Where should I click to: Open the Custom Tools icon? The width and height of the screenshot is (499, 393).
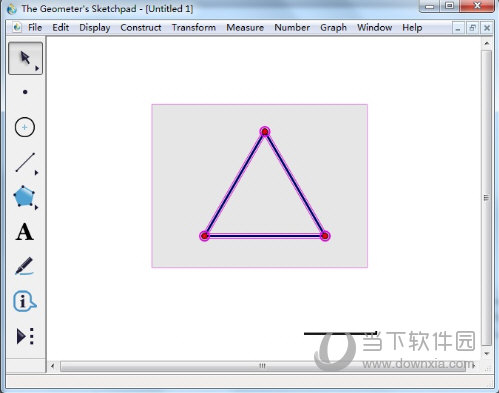pyautogui.click(x=25, y=336)
